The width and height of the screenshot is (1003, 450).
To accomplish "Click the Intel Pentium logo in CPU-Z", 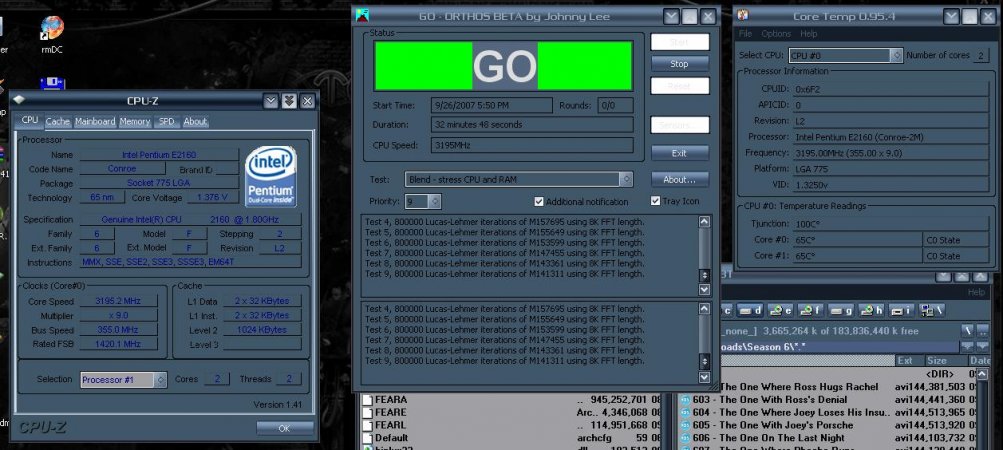I will (271, 176).
